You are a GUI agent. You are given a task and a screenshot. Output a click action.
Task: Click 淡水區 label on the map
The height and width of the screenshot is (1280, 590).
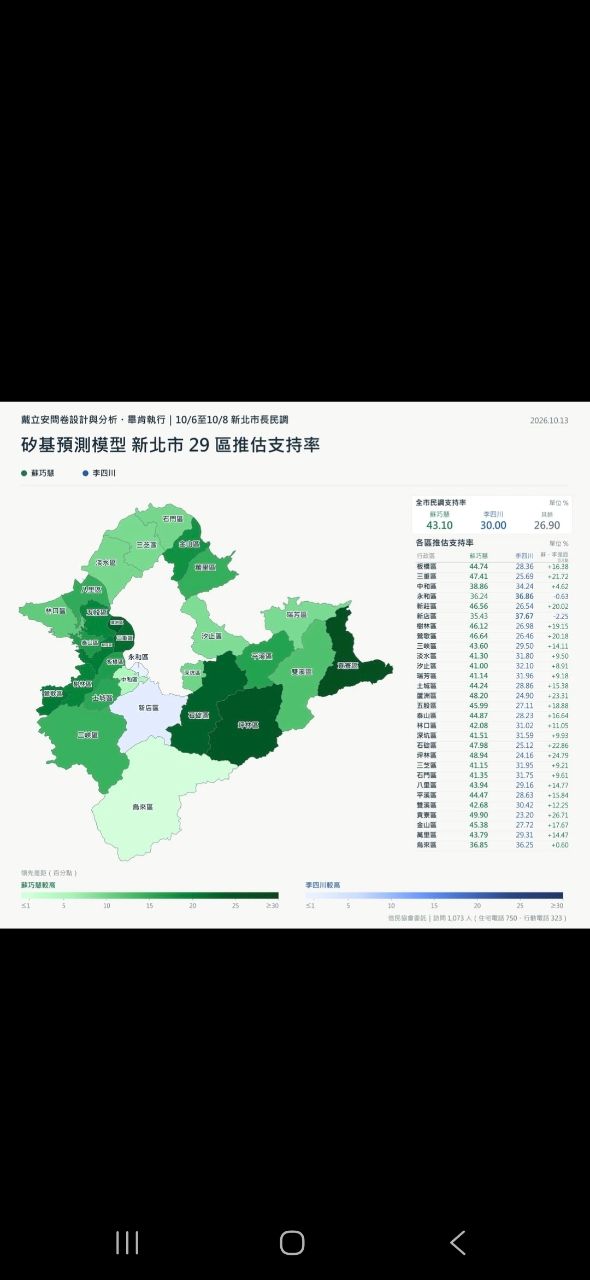pyautogui.click(x=106, y=563)
